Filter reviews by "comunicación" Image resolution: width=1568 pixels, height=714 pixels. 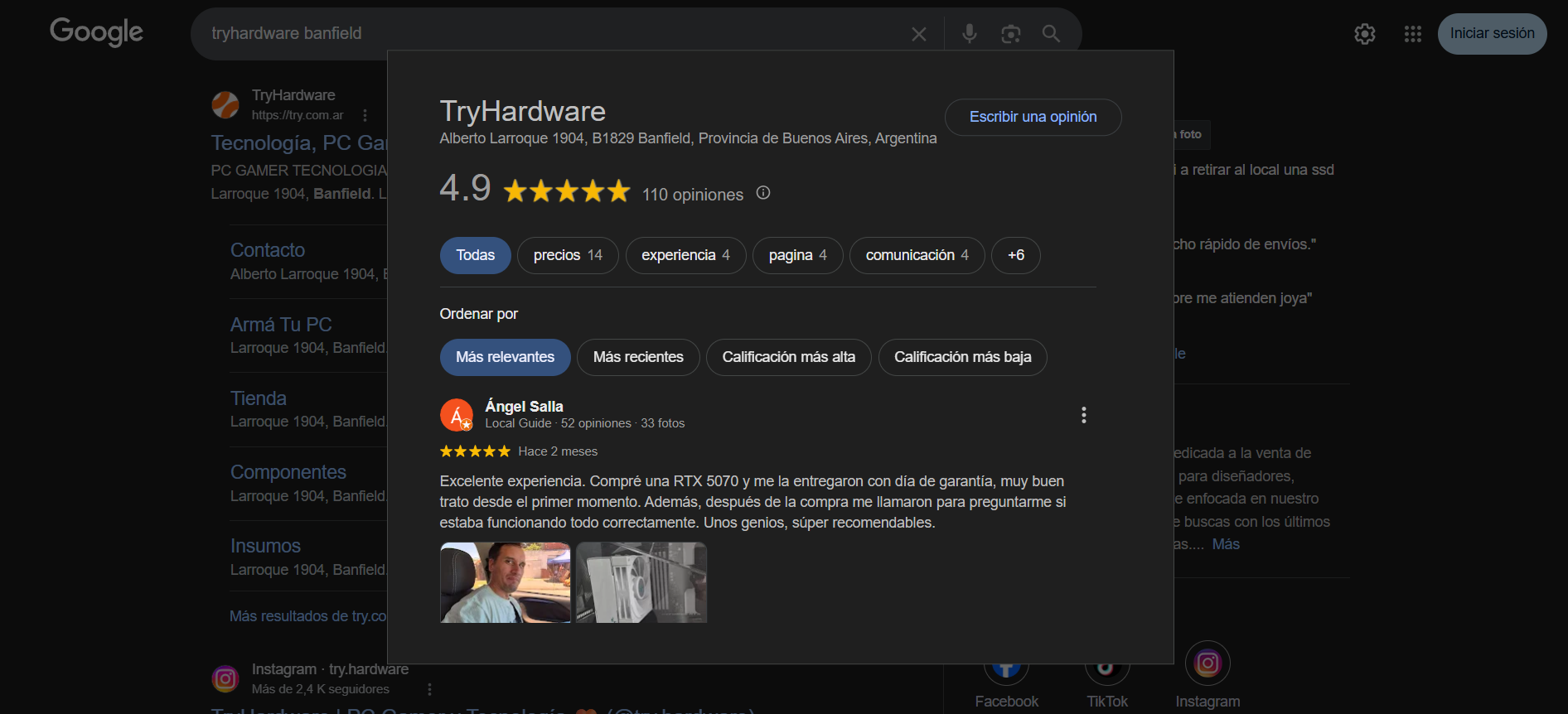916,255
